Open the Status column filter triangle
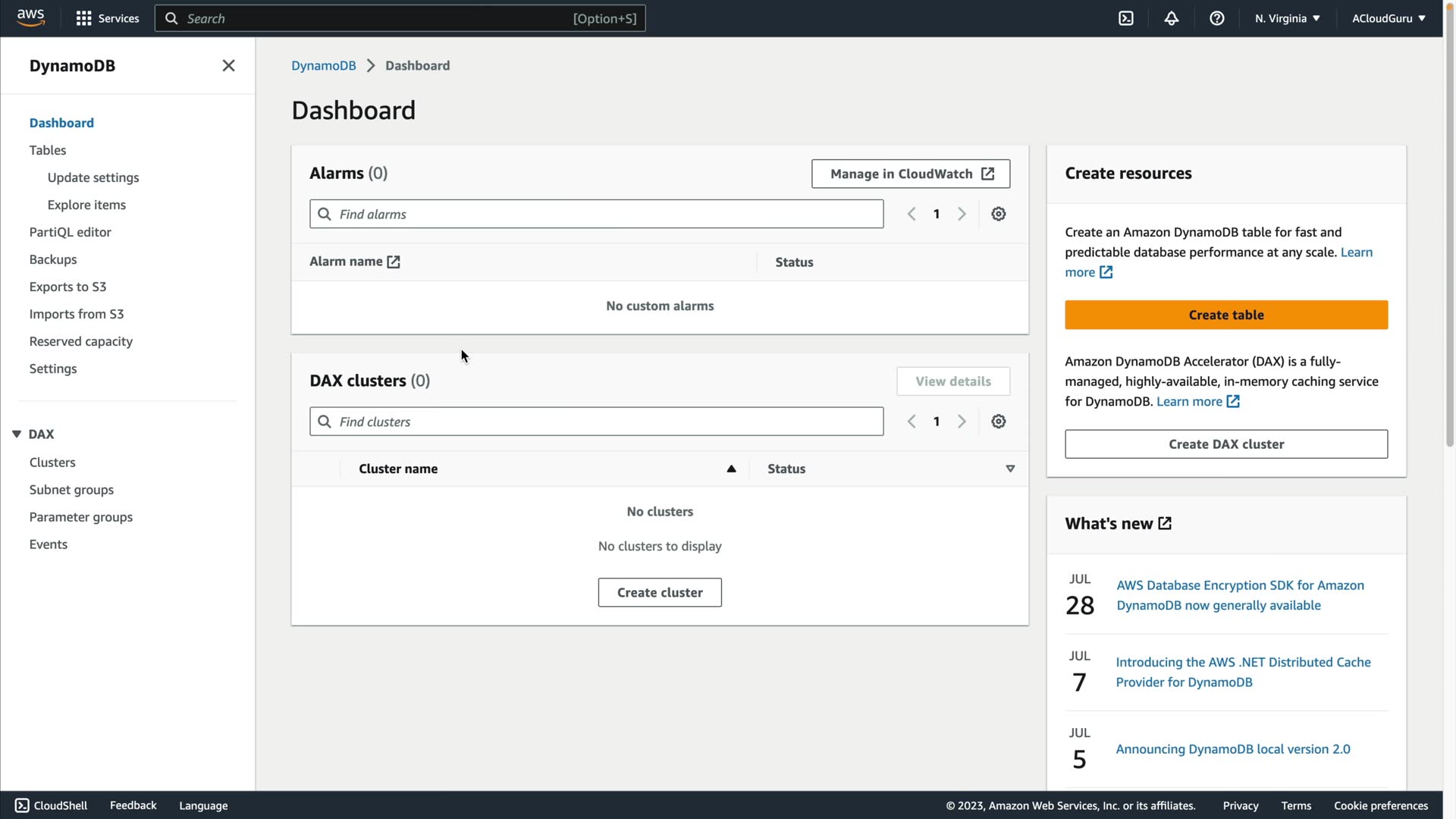The width and height of the screenshot is (1456, 819). (1010, 469)
